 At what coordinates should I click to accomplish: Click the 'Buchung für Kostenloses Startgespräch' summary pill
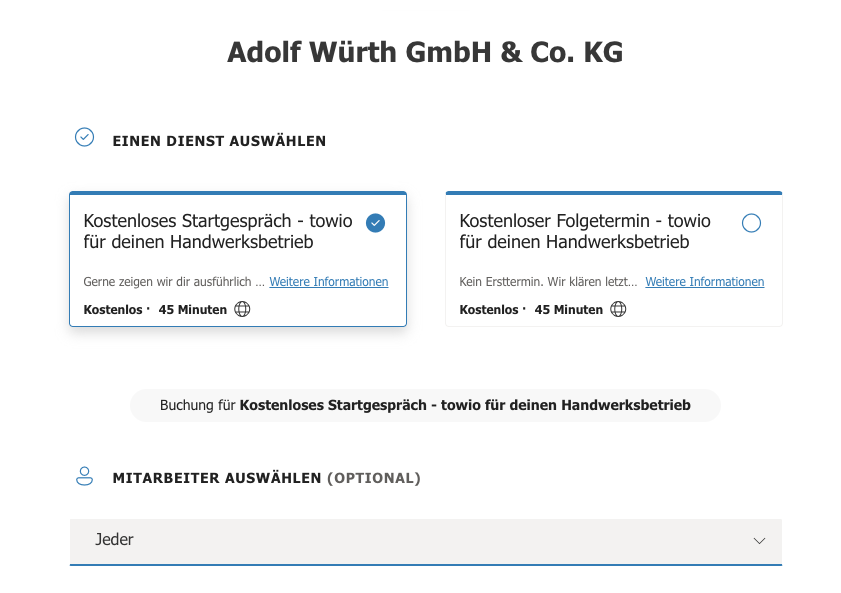pos(425,406)
